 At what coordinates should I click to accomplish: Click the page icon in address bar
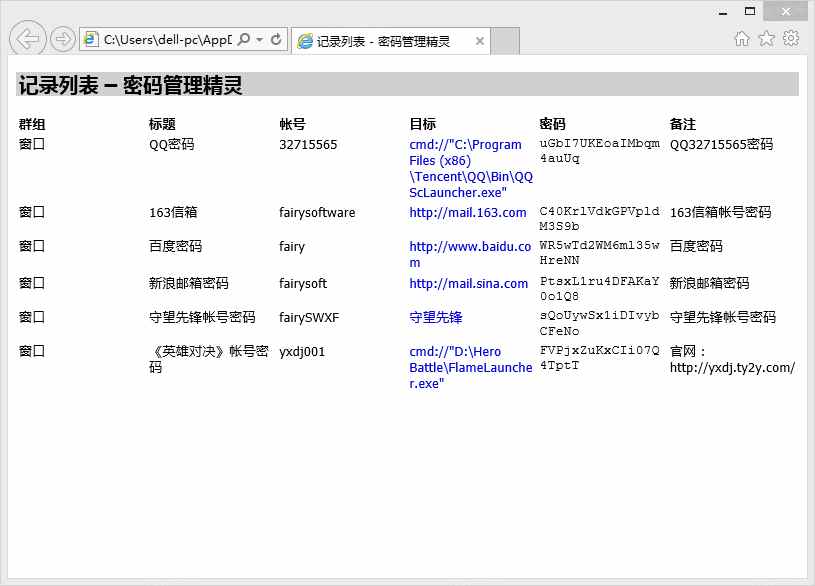(91, 40)
